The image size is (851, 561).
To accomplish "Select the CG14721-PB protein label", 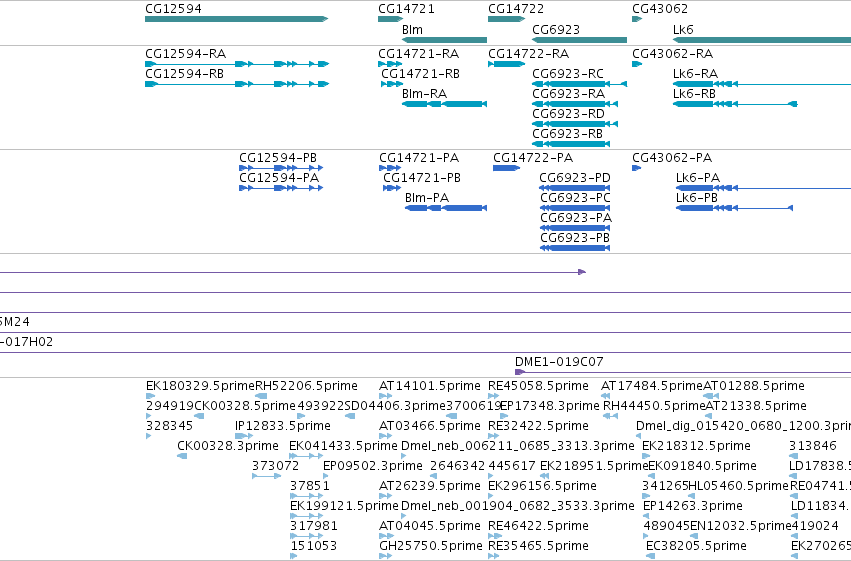I will click(x=422, y=178).
